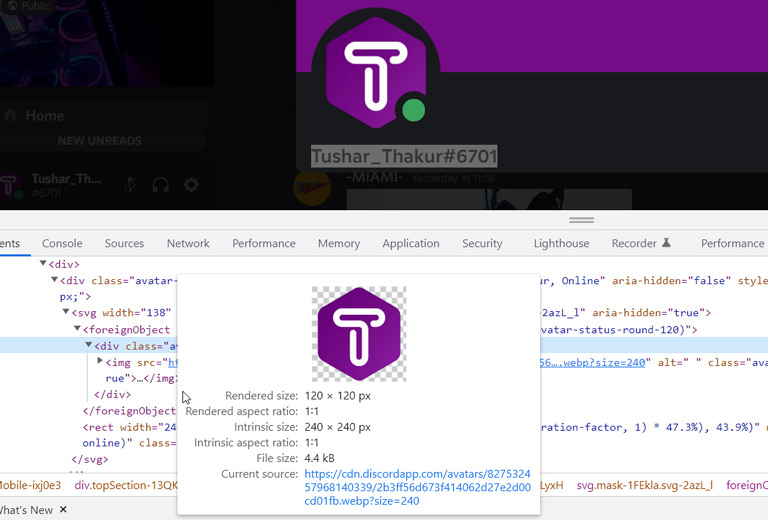Click the green online status dot
The height and width of the screenshot is (520, 768).
pos(413,110)
